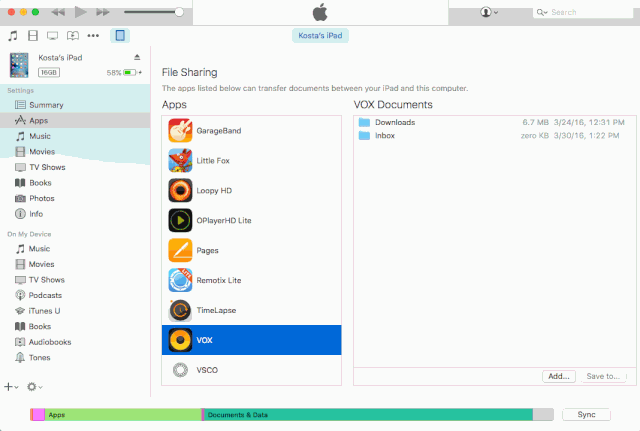Select Apps in Settings sidebar
Image resolution: width=640 pixels, height=431 pixels.
[75, 120]
